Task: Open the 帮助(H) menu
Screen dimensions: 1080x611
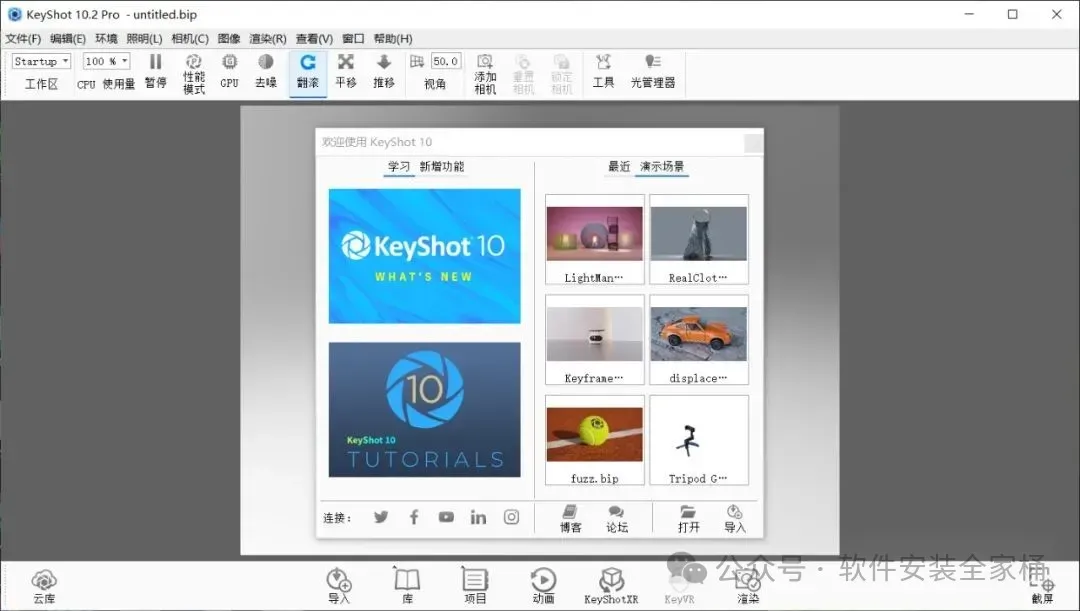Action: coord(393,39)
